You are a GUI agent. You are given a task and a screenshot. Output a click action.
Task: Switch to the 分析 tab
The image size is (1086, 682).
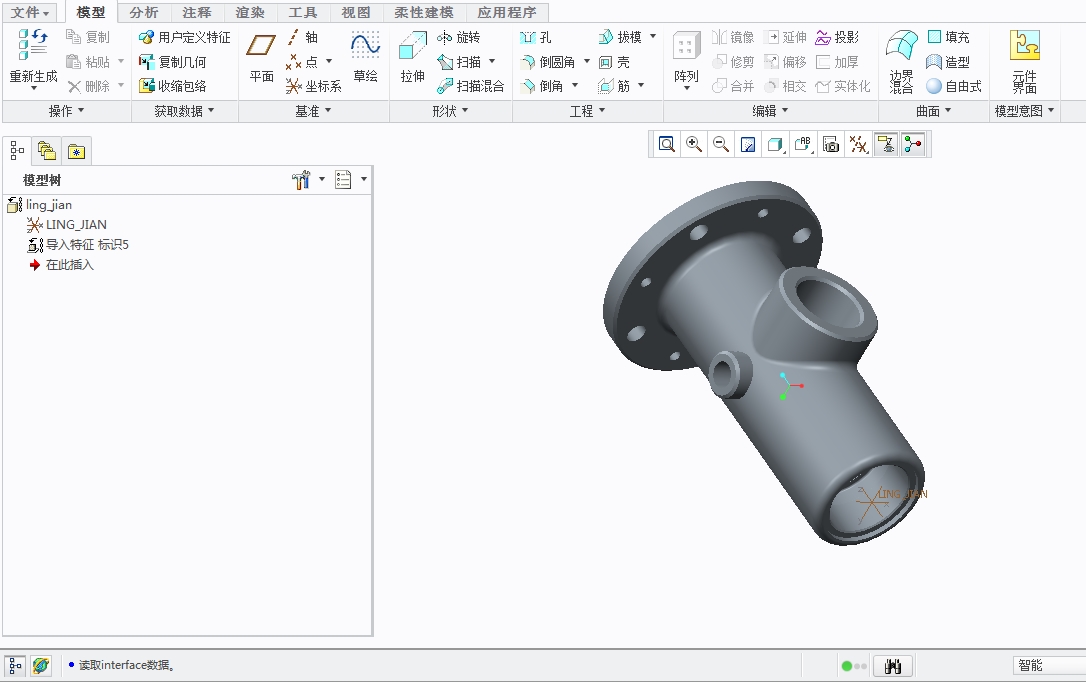pyautogui.click(x=143, y=12)
